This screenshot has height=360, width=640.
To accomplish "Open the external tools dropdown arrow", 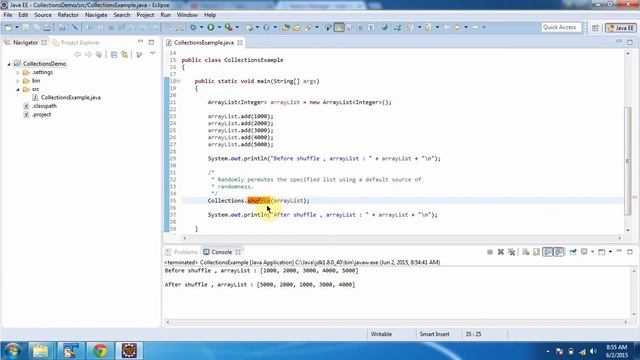I will pos(237,28).
